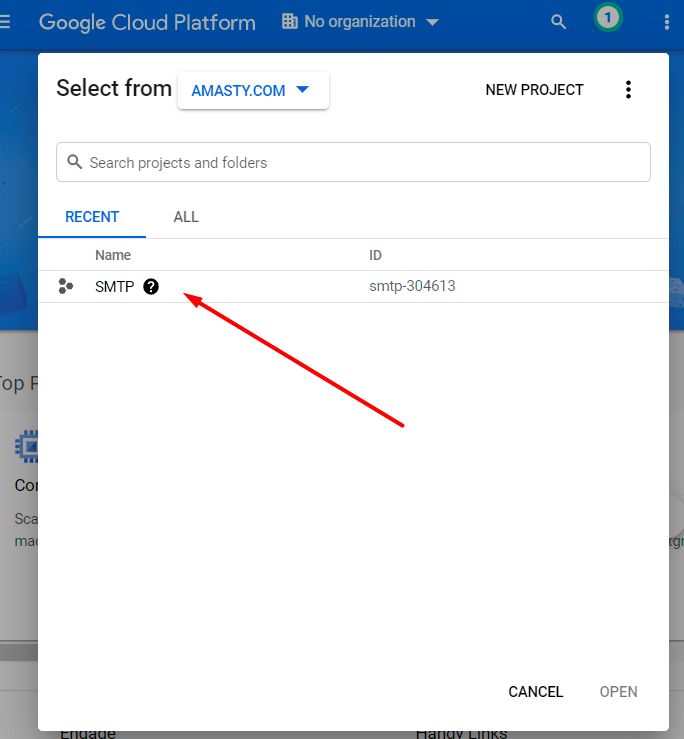
Task: Focus the Search projects and folders field
Action: (x=360, y=162)
